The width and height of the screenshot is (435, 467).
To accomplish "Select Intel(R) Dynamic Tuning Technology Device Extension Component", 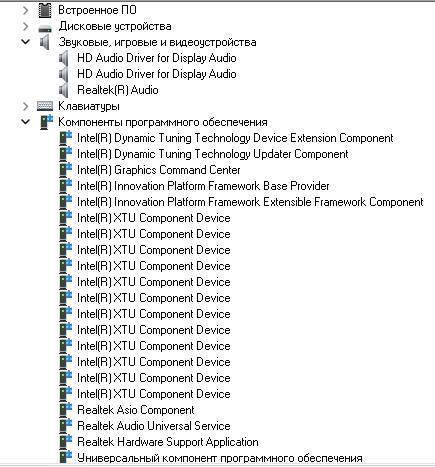I will click(235, 138).
